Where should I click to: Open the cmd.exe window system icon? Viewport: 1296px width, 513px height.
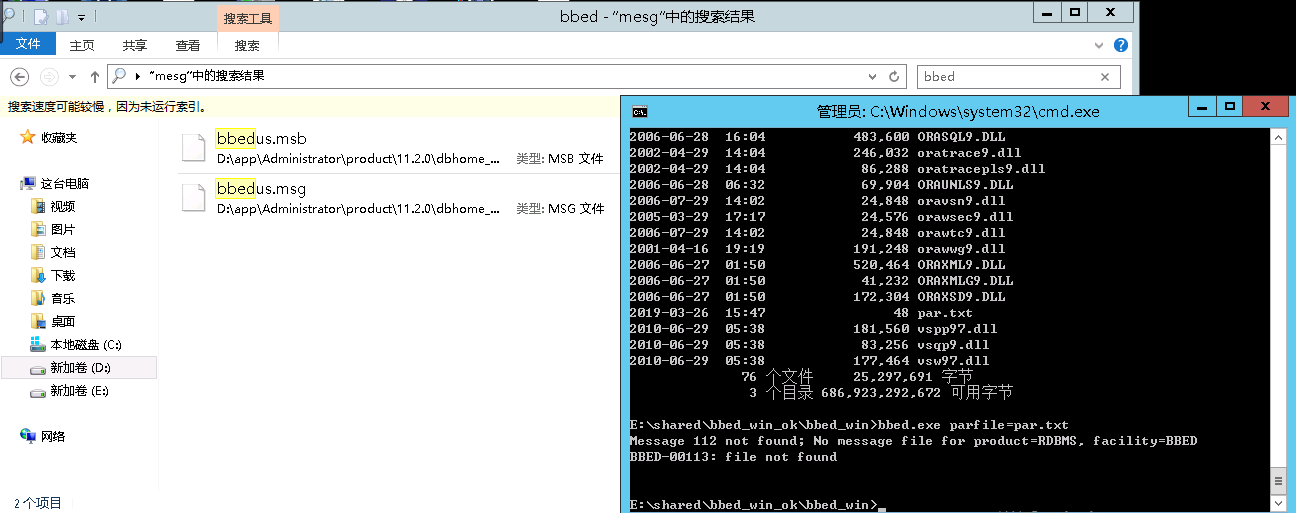640,111
